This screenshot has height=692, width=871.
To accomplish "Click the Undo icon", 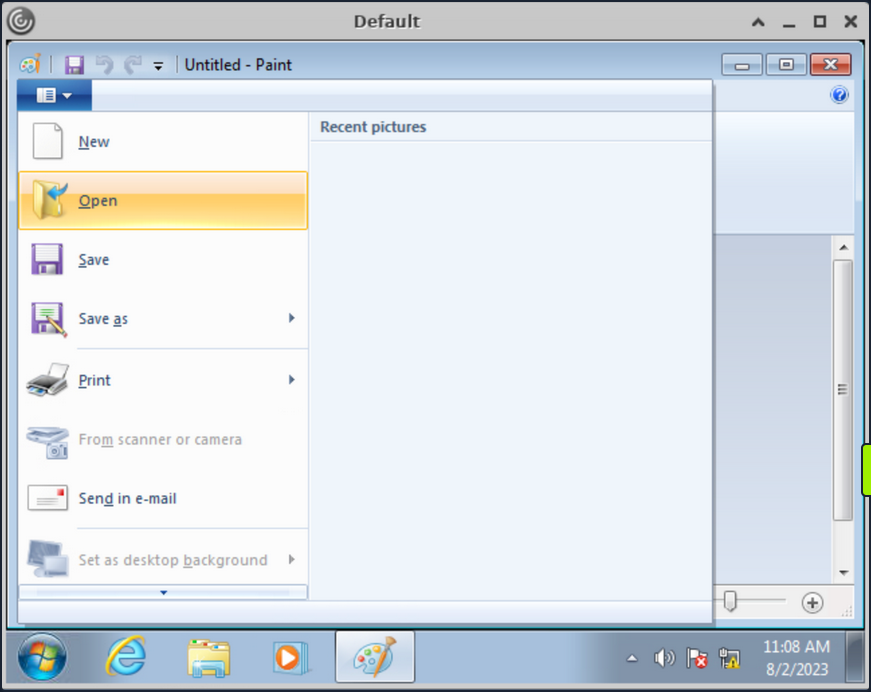I will coord(103,64).
